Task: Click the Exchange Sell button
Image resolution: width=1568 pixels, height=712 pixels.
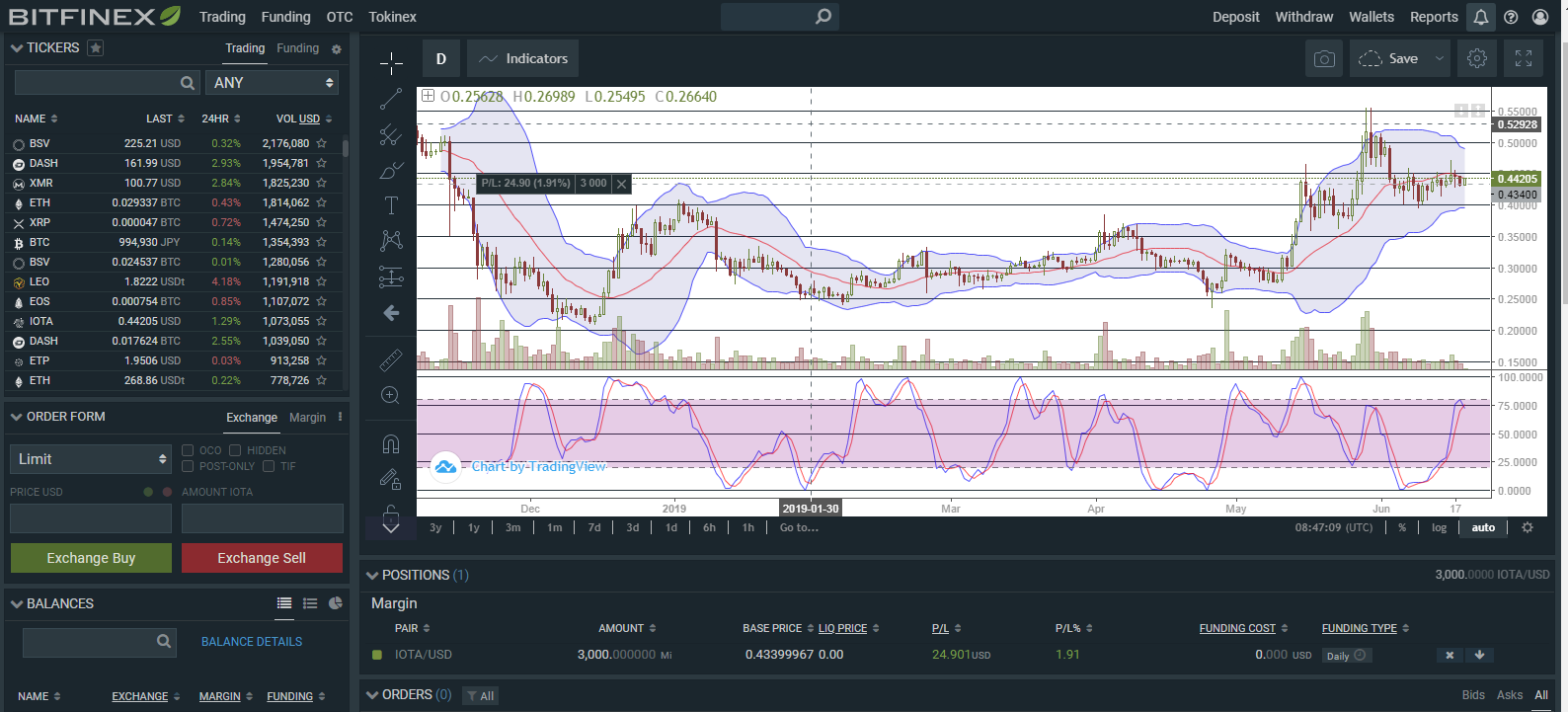Action: pos(262,558)
